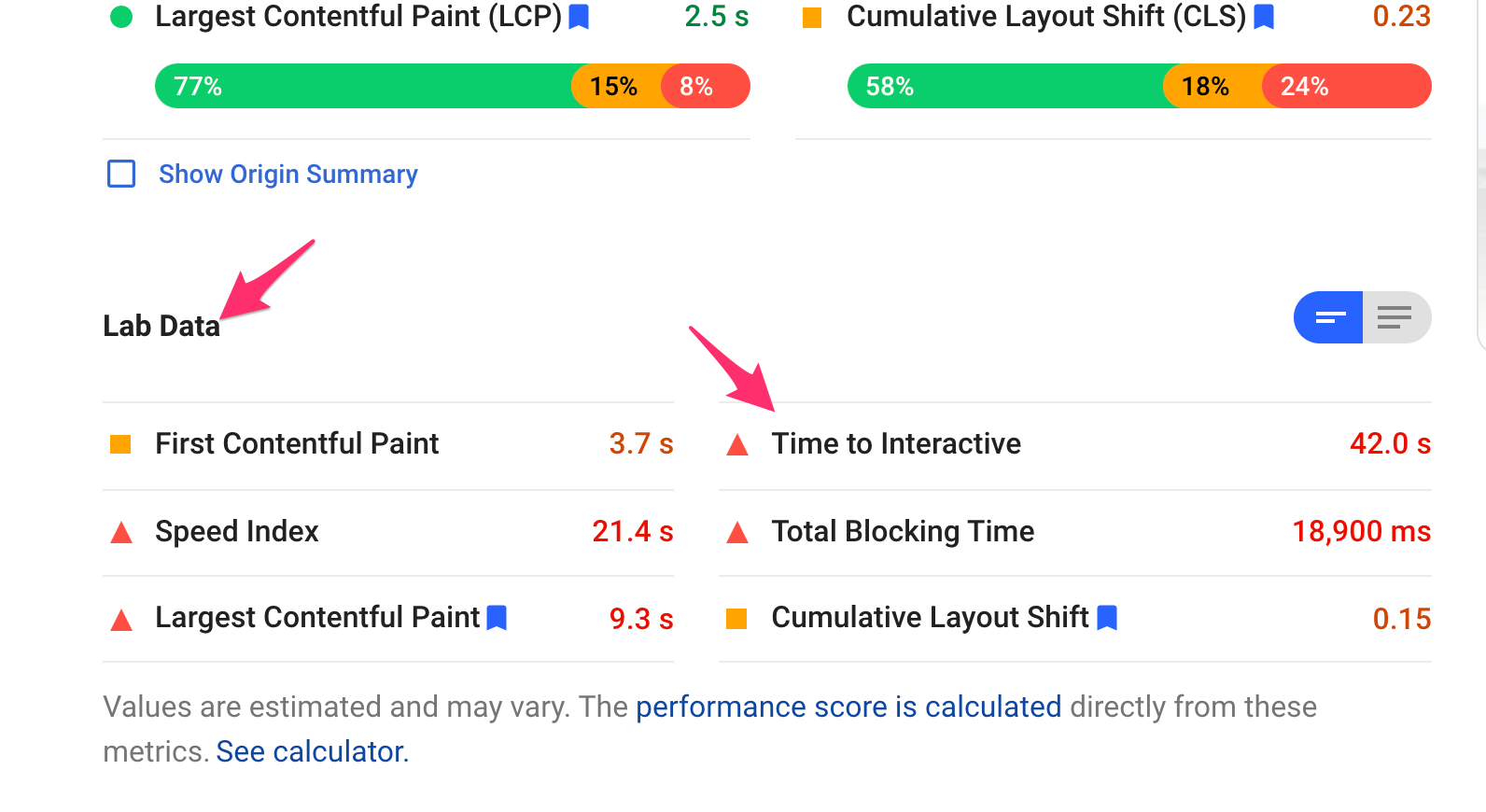Click red triangle beside Total Blocking Time

click(737, 533)
